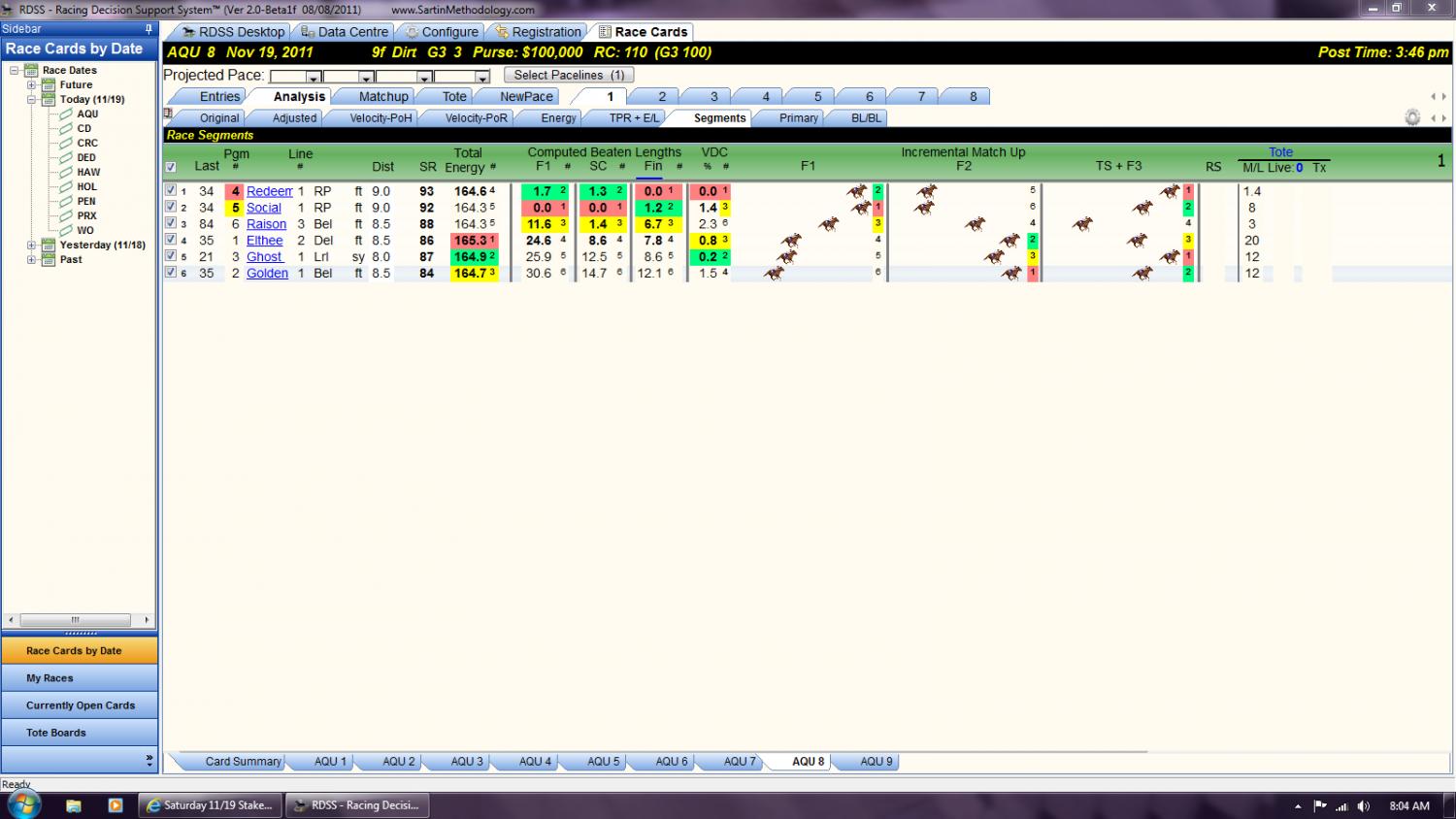1456x819 pixels.
Task: Click the calendar icon next to Race Dates
Action: 31,70
